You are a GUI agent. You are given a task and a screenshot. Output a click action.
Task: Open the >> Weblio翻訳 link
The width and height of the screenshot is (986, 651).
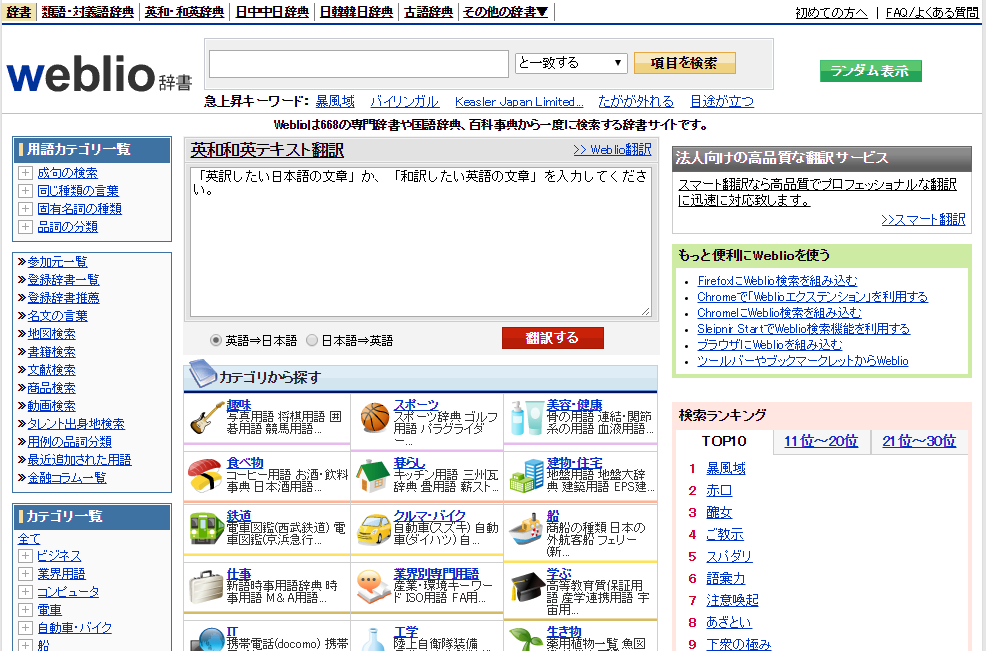click(x=612, y=150)
